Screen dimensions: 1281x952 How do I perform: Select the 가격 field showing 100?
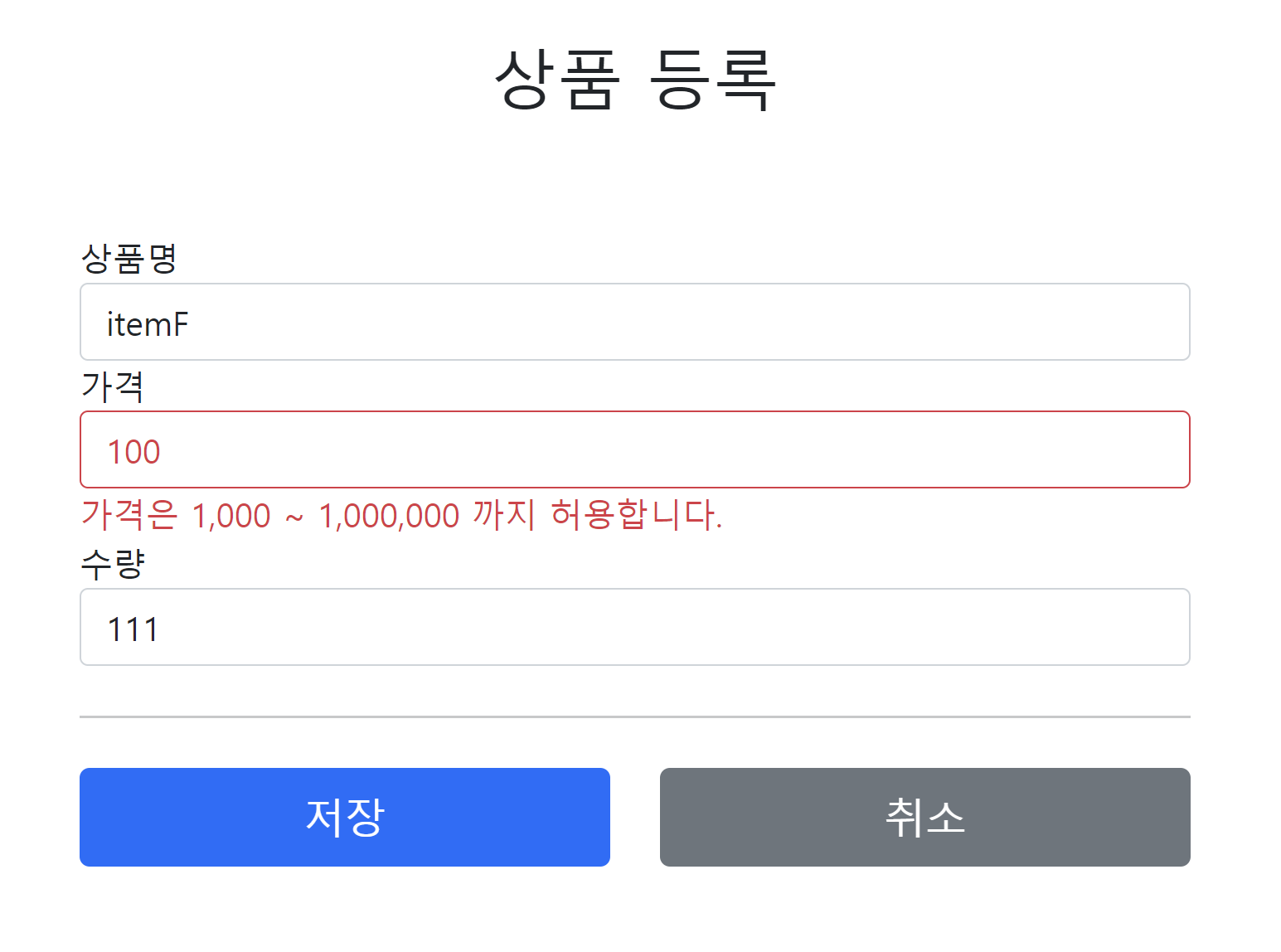[634, 450]
